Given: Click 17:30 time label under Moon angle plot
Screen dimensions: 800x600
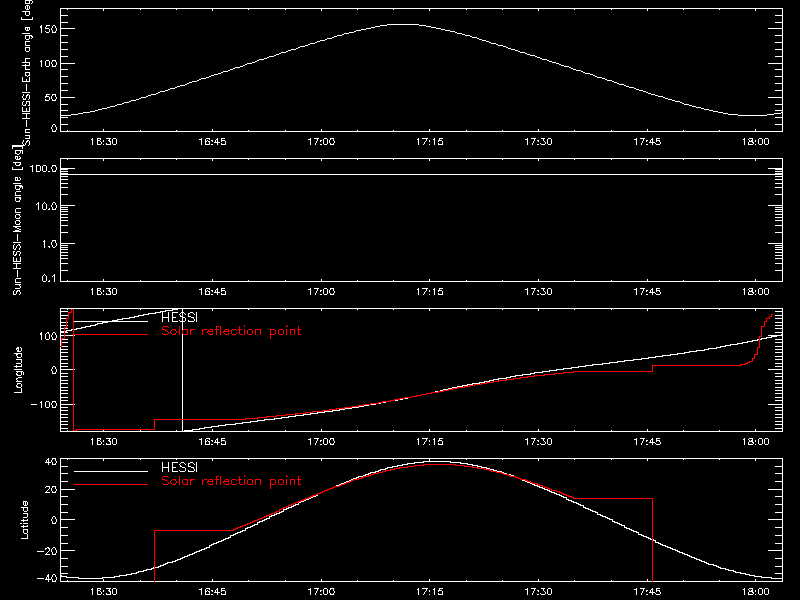Looking at the screenshot, I should click(538, 292).
